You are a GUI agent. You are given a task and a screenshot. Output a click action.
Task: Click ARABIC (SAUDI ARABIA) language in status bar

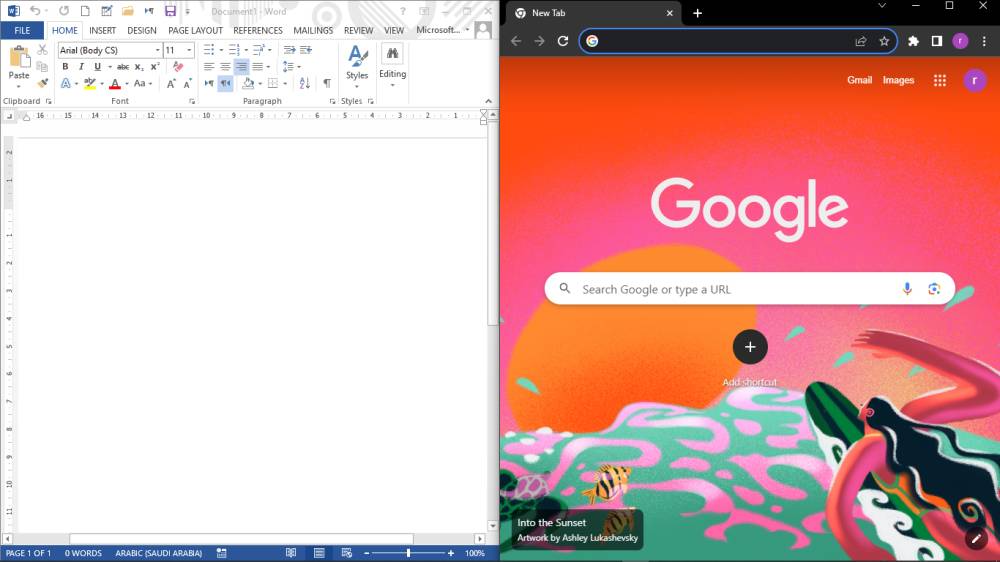coord(158,553)
